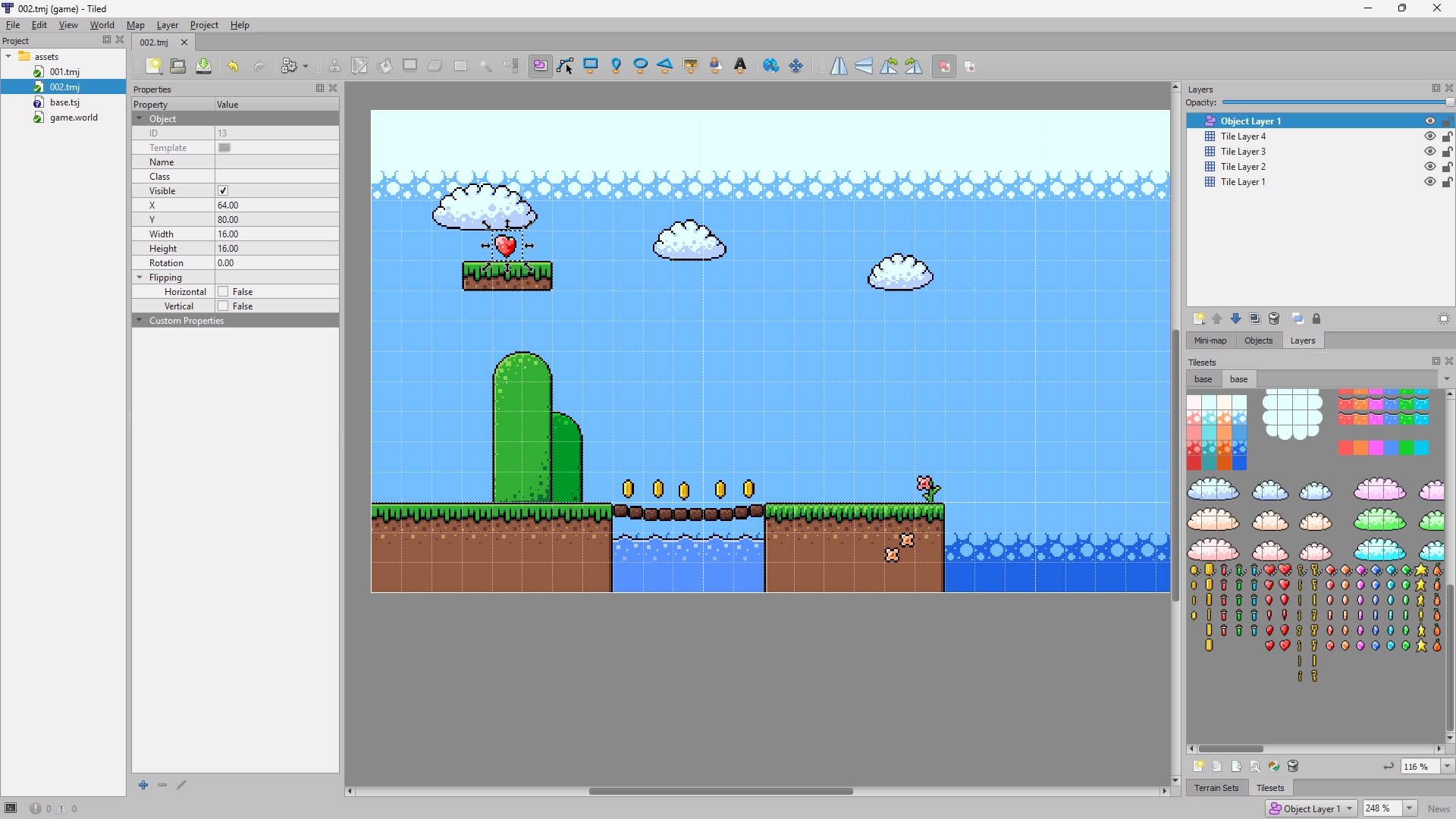Viewport: 1456px width, 819px height.
Task: Click the Save map icon
Action: point(203,66)
